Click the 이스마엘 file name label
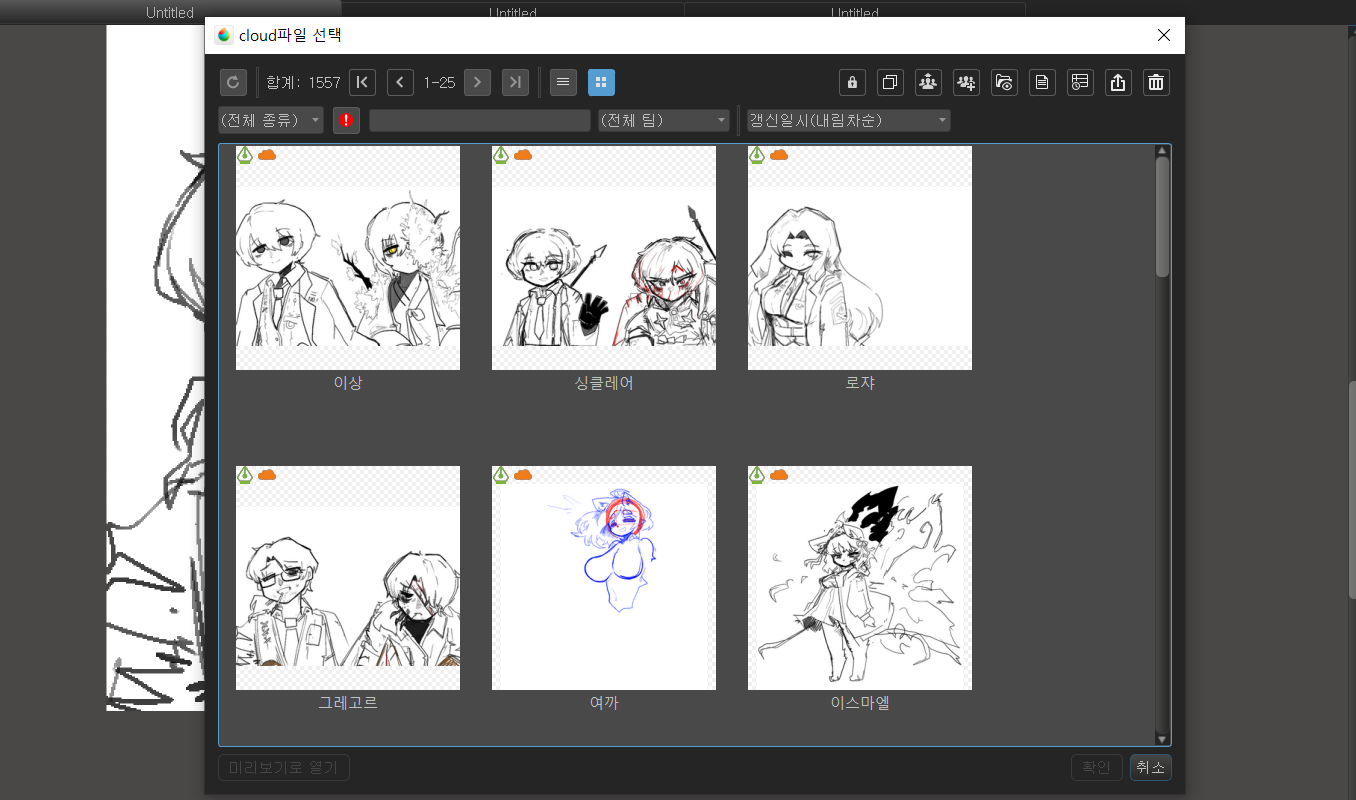 860,702
